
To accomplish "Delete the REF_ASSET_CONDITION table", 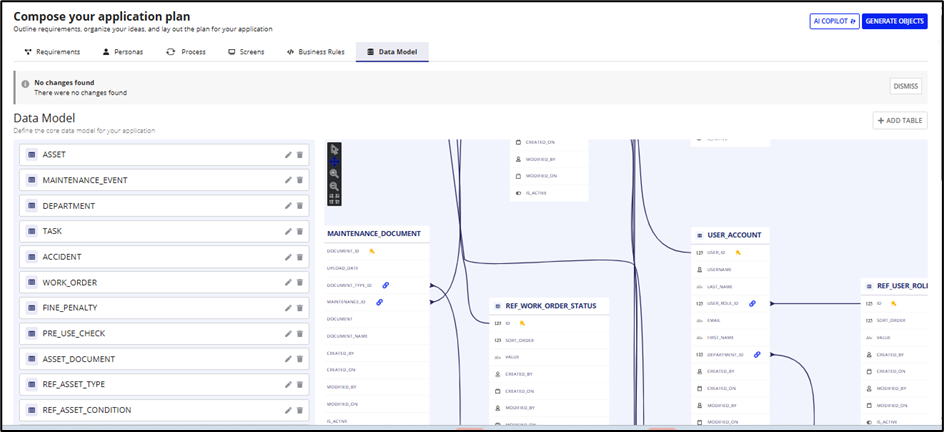I will click(x=300, y=410).
